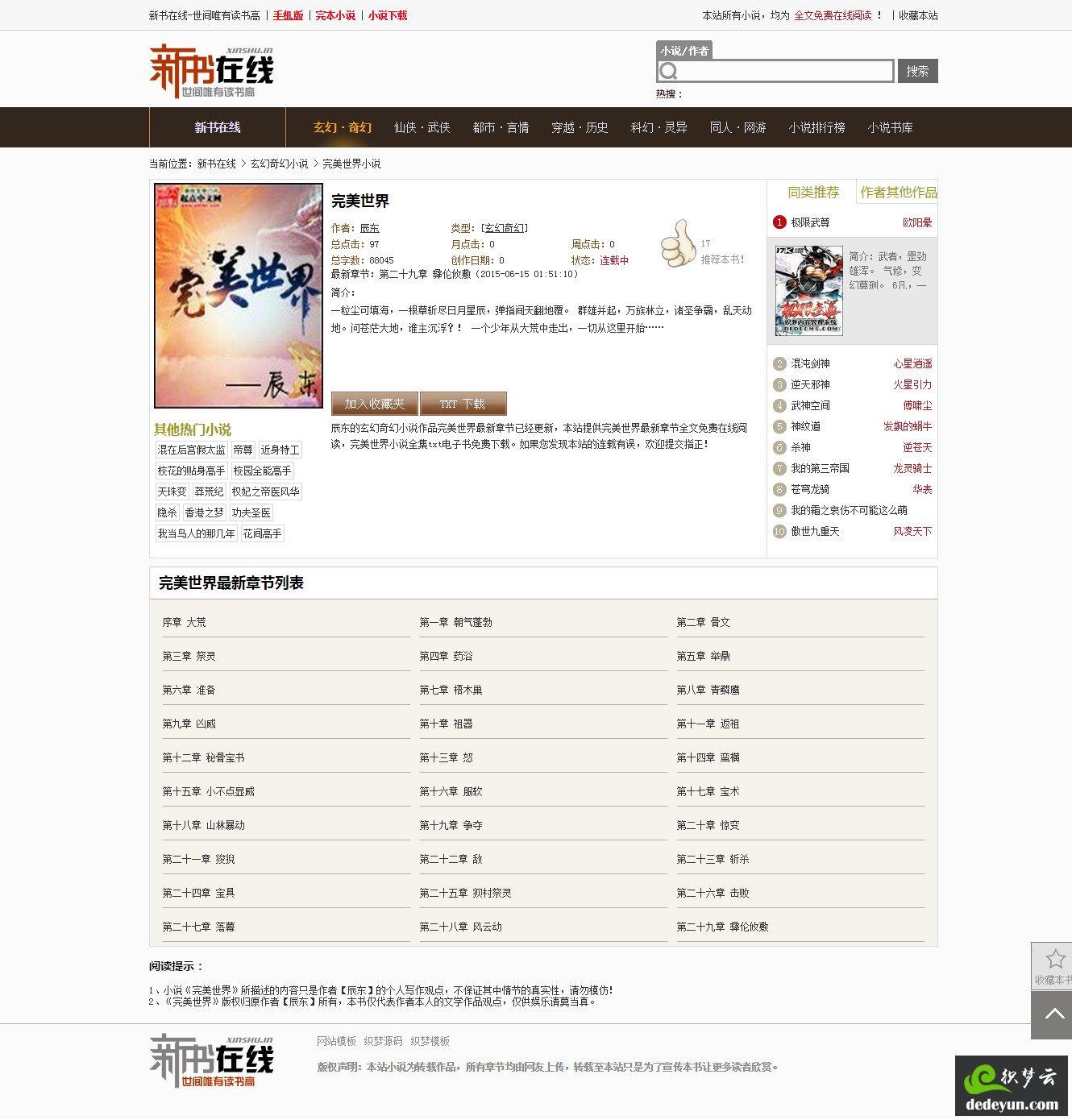Open the 小说书库 nav item

[x=890, y=127]
